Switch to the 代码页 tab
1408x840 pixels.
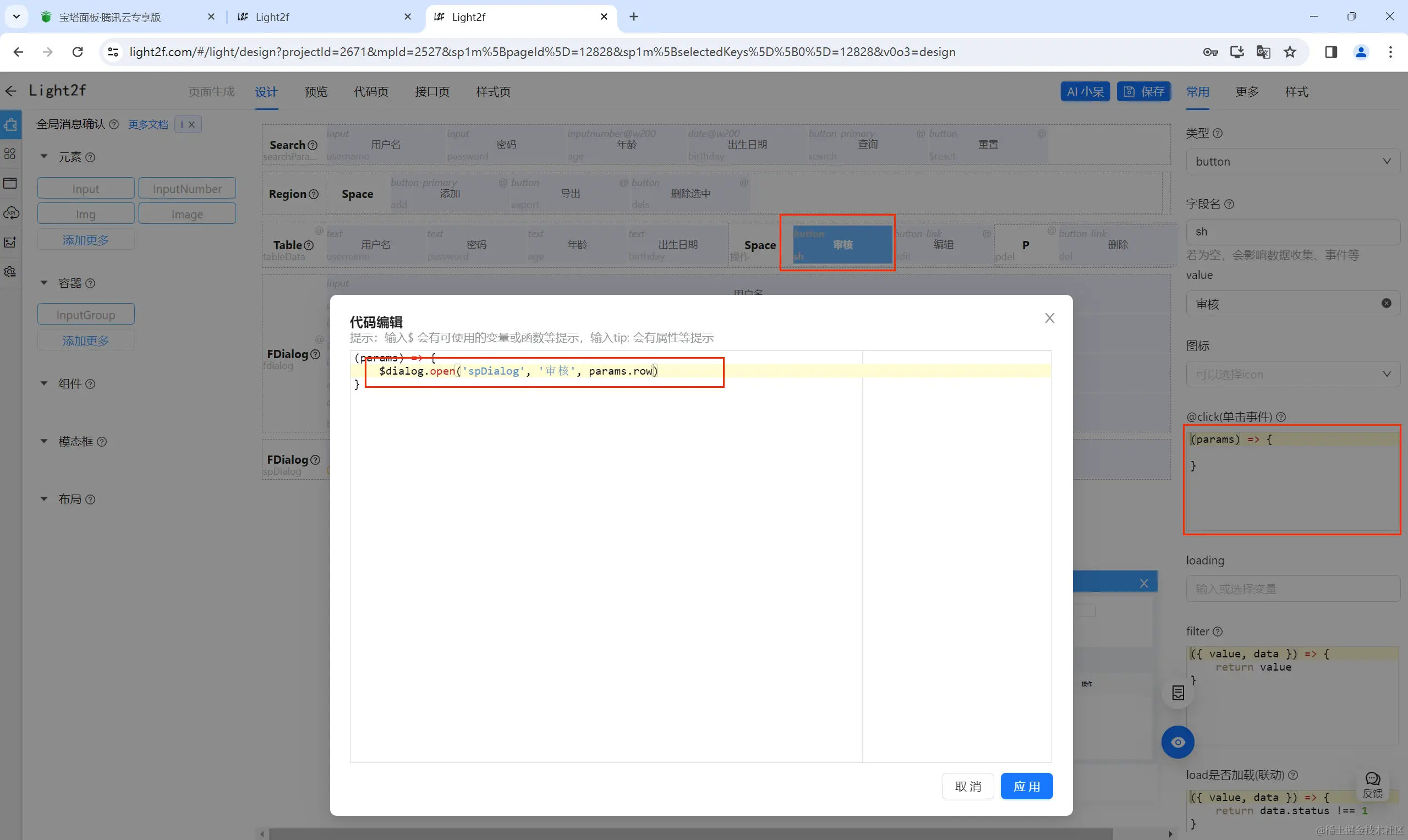point(371,92)
